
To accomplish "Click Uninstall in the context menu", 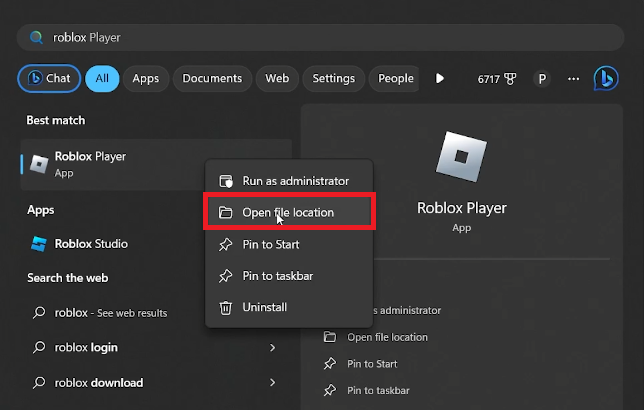I will pos(263,307).
